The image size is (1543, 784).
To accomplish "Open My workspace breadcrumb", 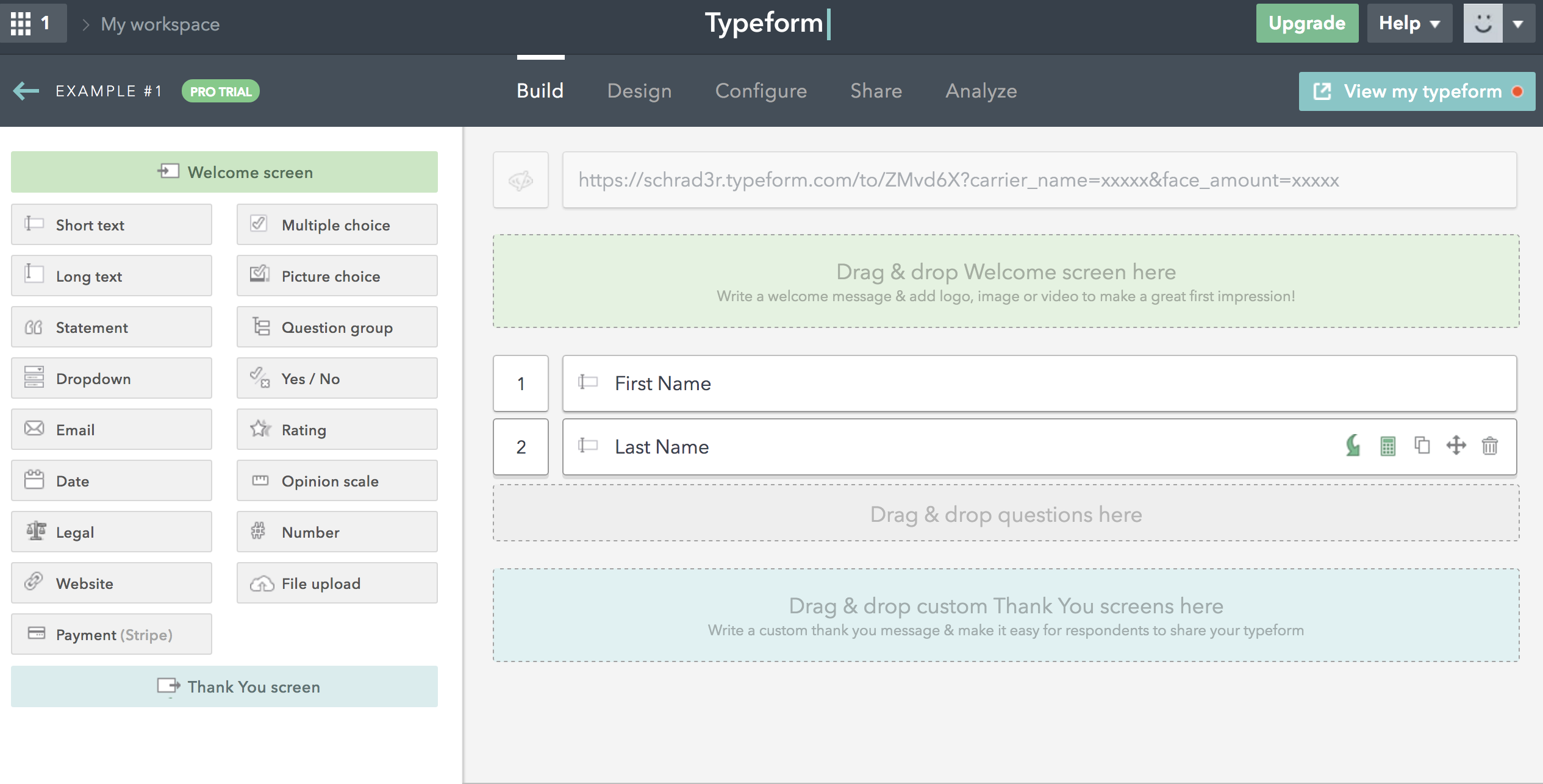I will [x=160, y=24].
